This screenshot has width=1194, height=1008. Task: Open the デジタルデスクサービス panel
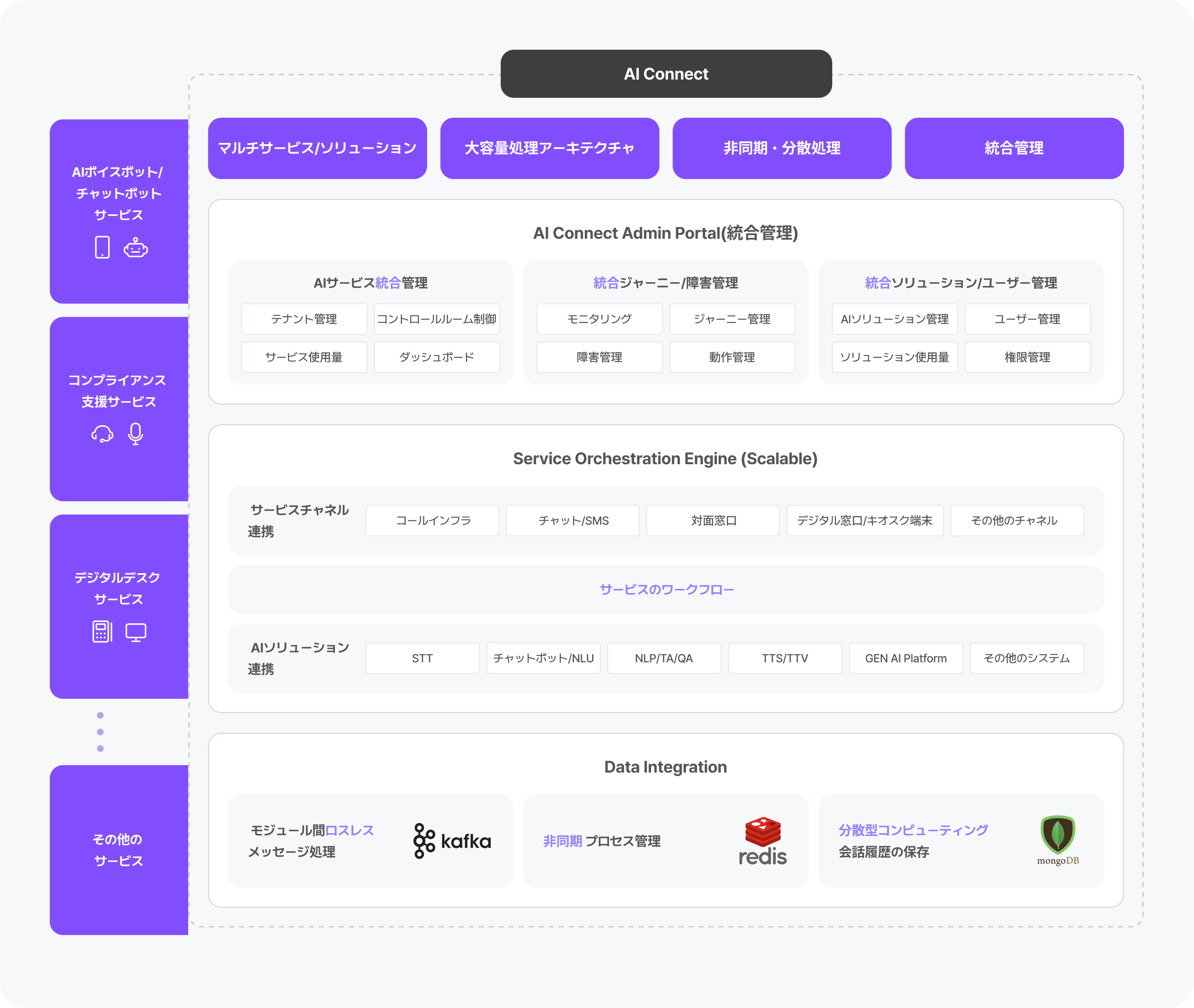click(x=119, y=606)
